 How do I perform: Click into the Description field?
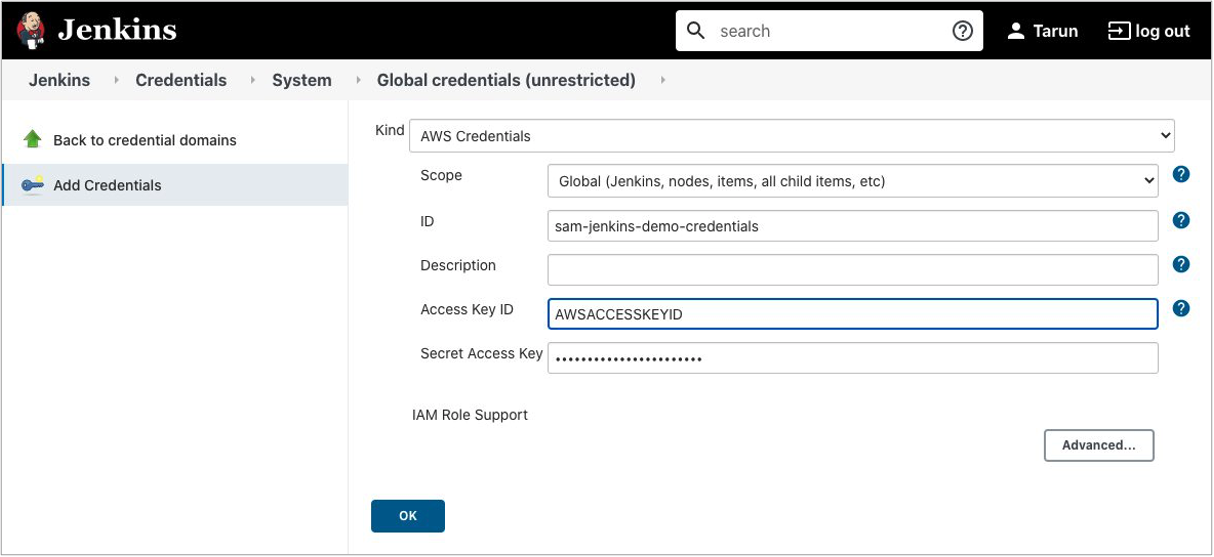pos(853,269)
